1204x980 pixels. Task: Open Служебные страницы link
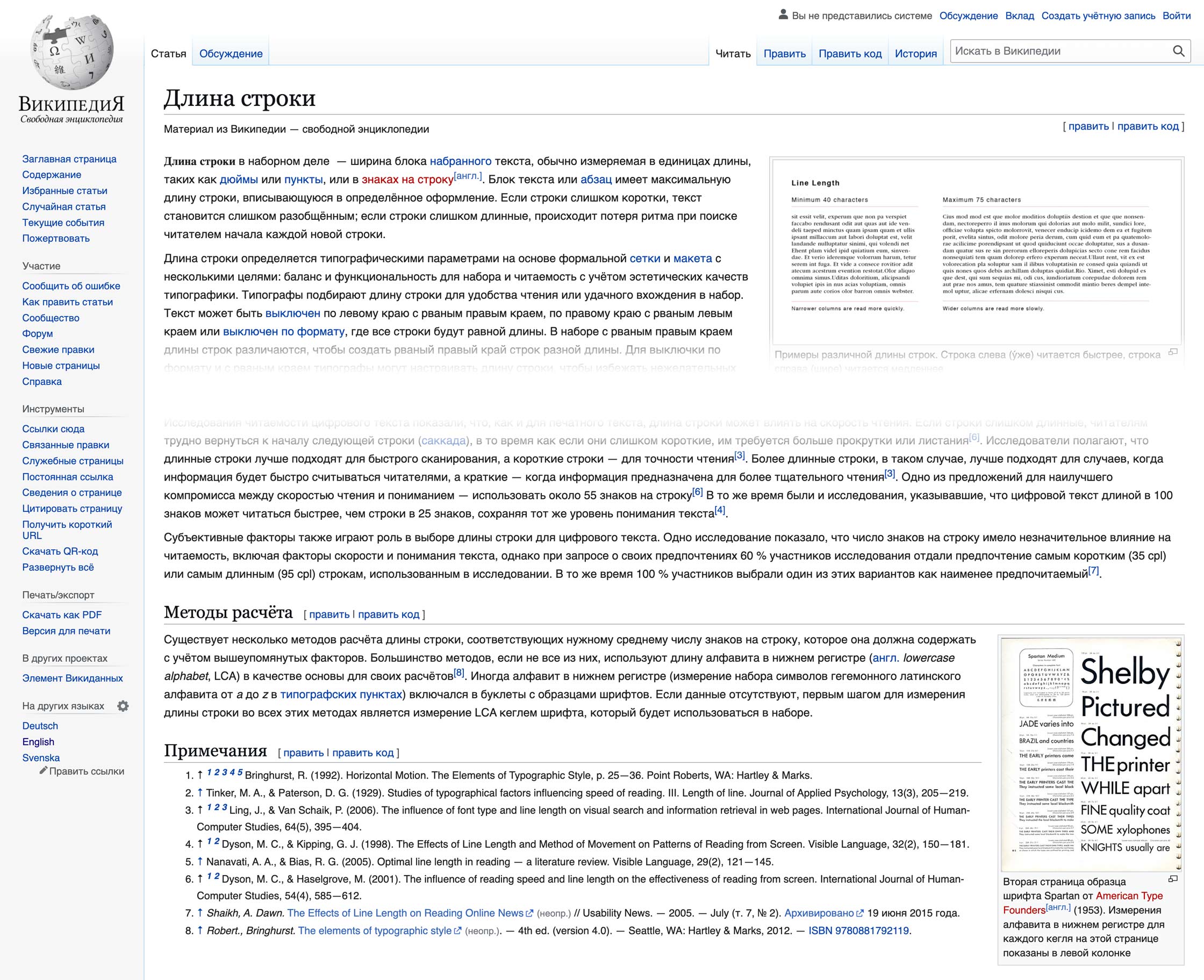73,461
